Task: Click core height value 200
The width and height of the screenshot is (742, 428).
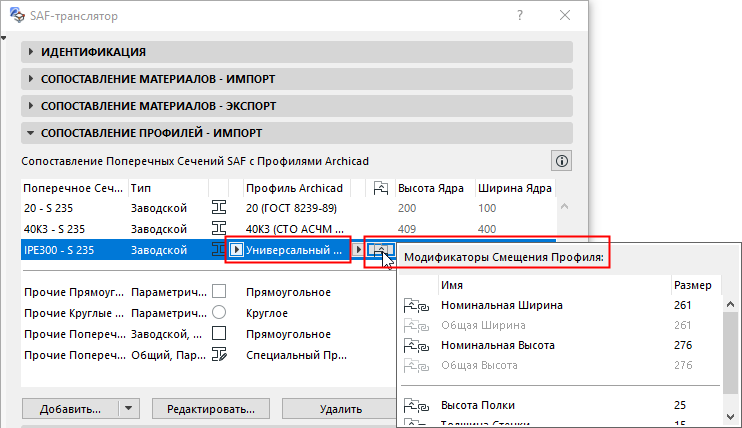Action: [406, 208]
